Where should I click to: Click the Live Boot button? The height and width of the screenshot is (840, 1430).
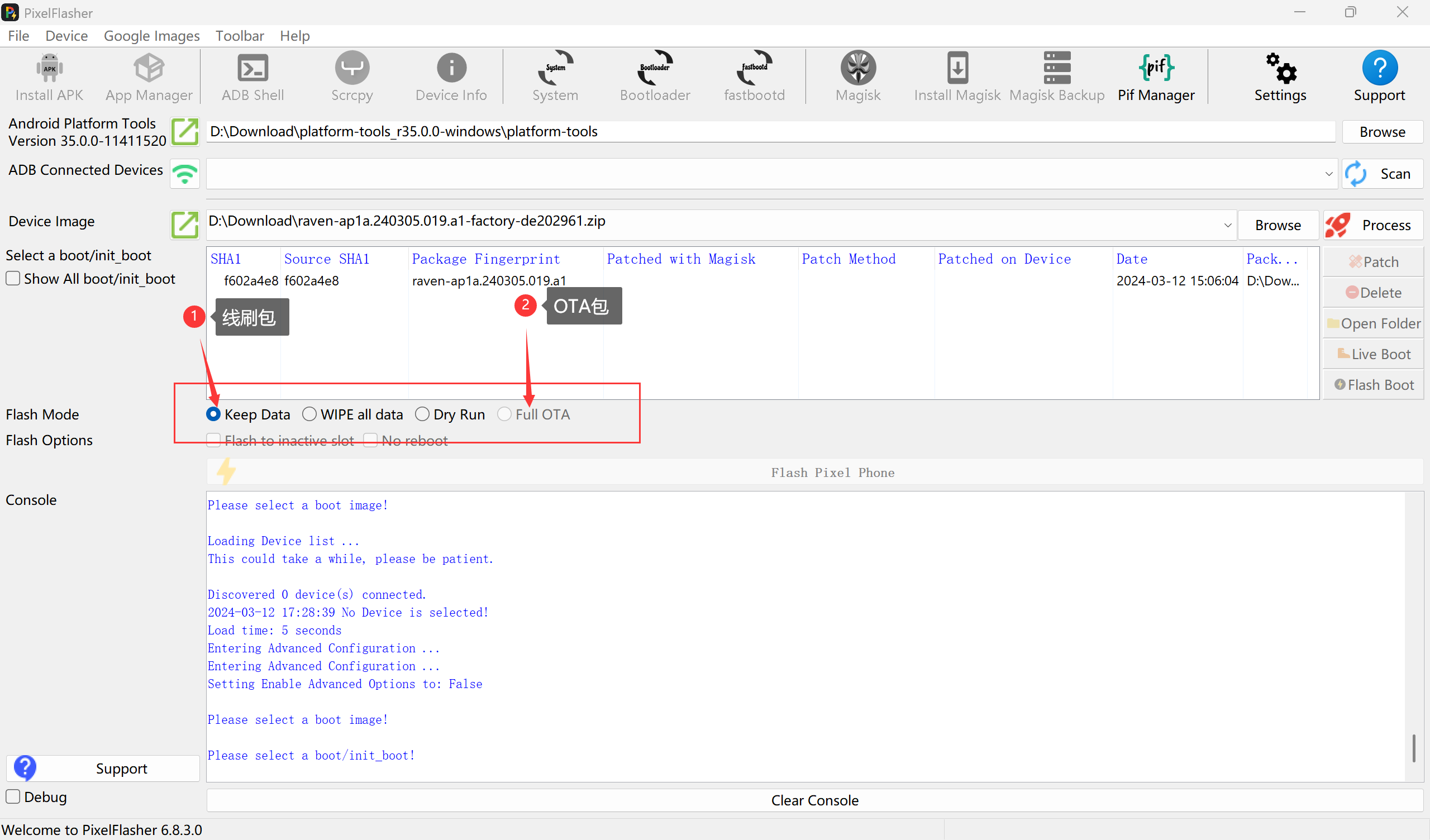1373,354
